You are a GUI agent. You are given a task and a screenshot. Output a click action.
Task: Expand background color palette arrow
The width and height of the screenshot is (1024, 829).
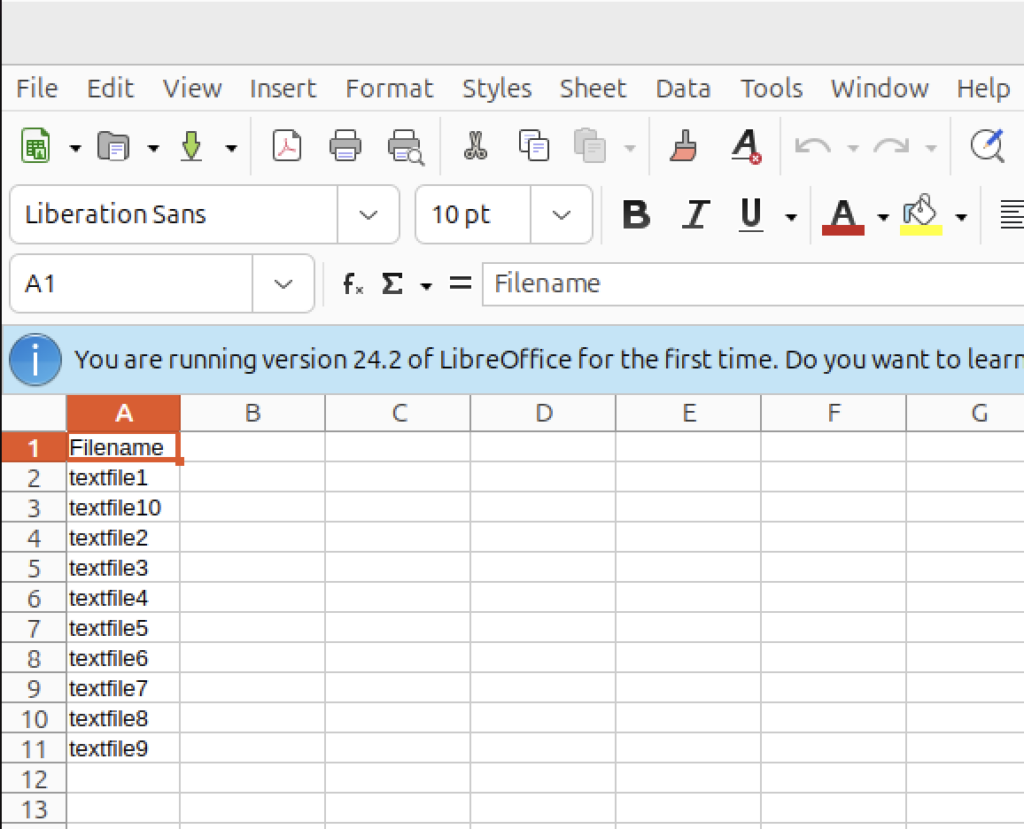[961, 217]
